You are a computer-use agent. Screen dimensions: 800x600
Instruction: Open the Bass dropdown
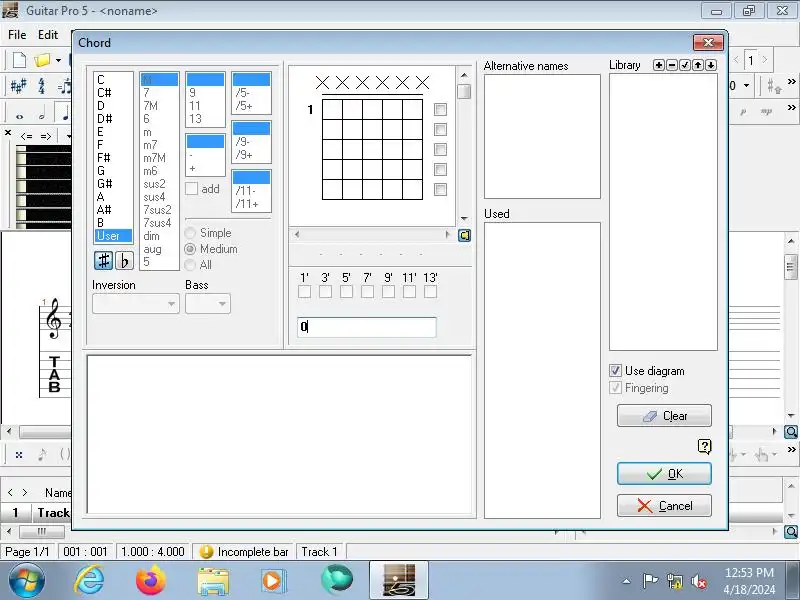coord(208,304)
